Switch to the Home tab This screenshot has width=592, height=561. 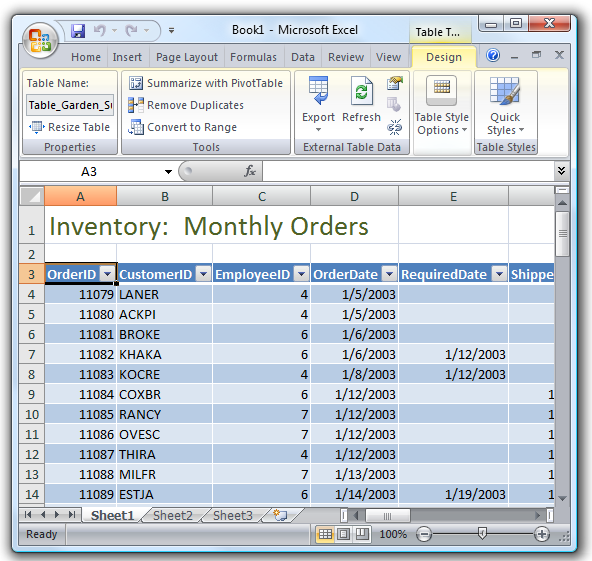pos(86,57)
